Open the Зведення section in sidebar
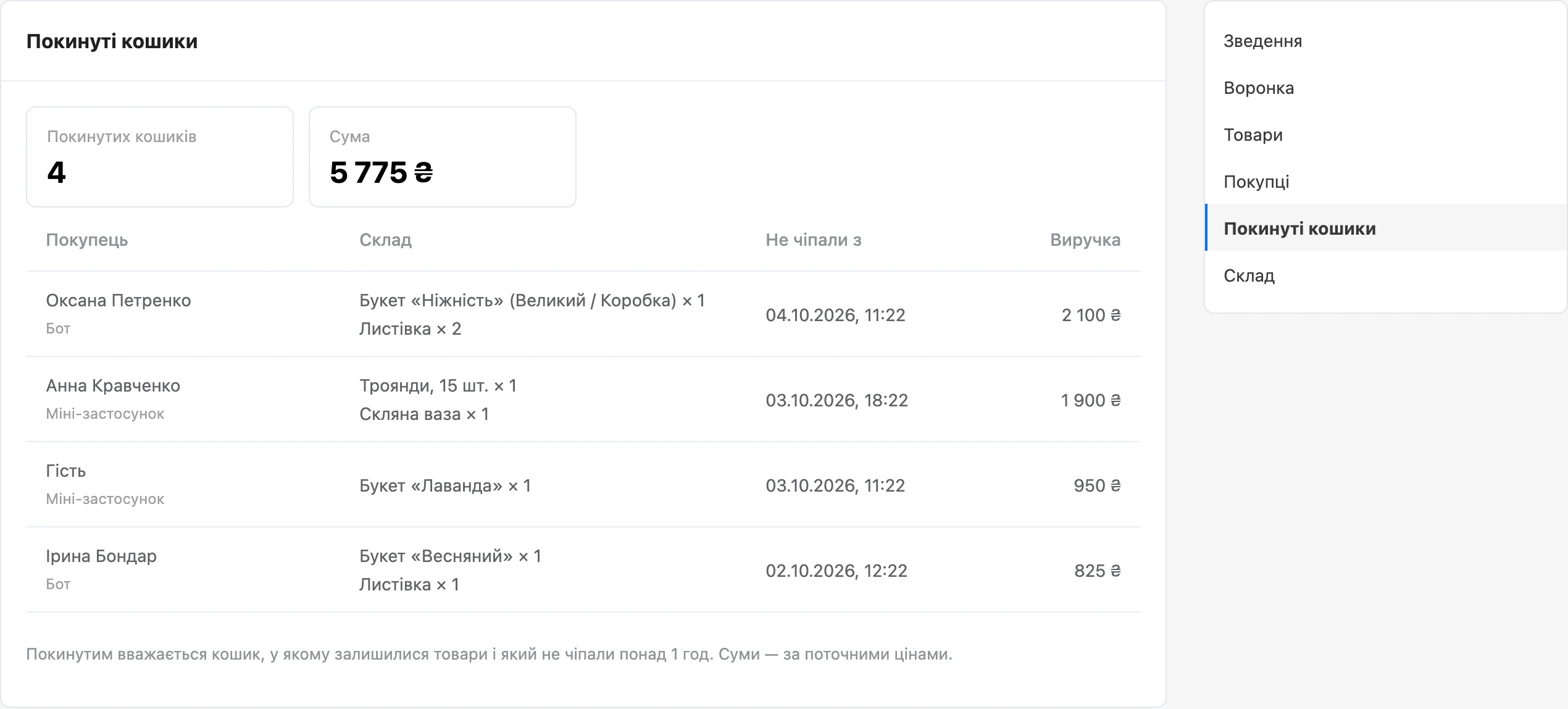The width and height of the screenshot is (1568, 709). 1386,41
